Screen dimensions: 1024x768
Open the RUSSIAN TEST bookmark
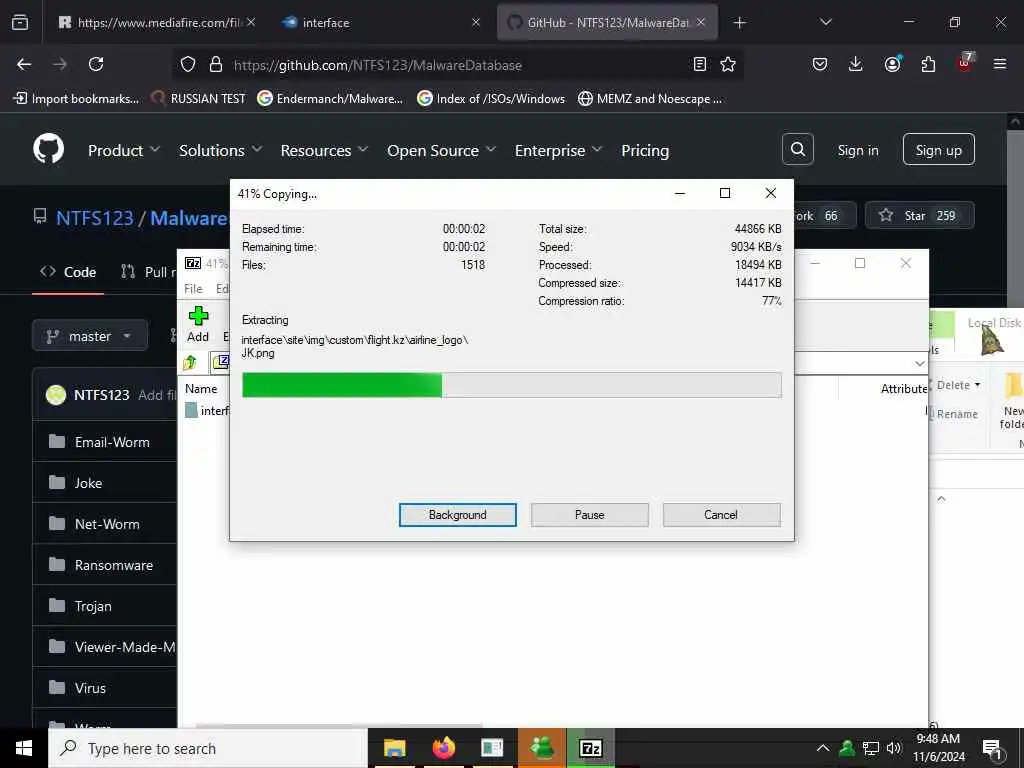pos(198,99)
